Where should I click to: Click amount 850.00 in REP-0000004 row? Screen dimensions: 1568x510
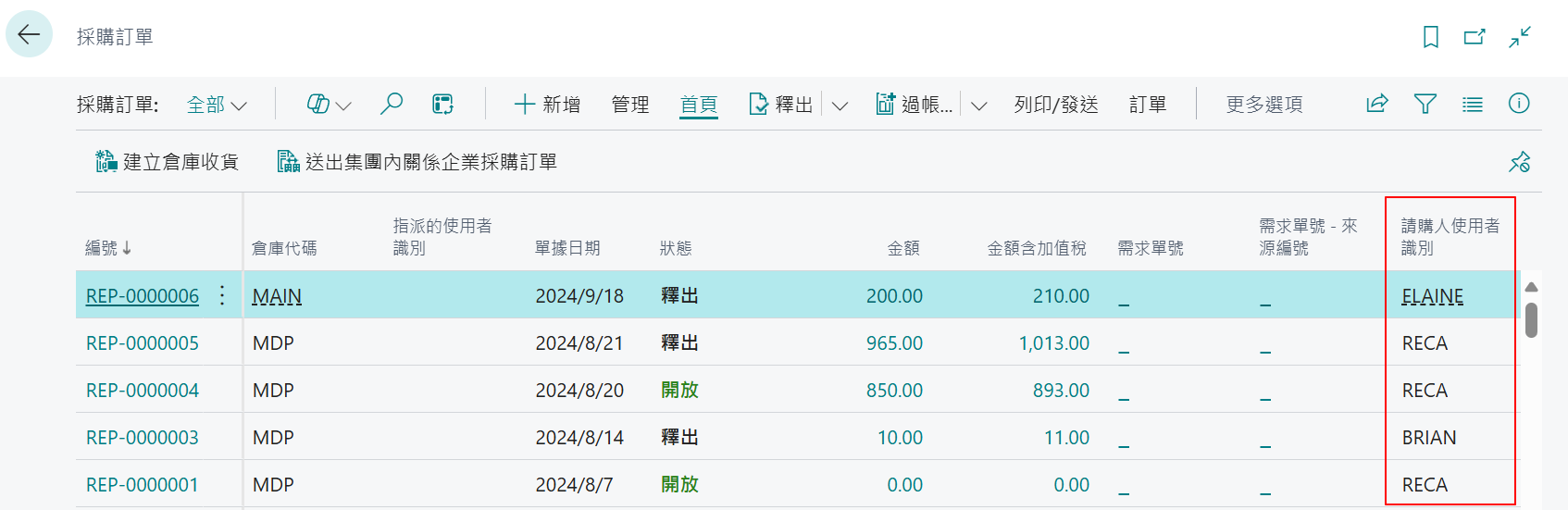point(894,391)
